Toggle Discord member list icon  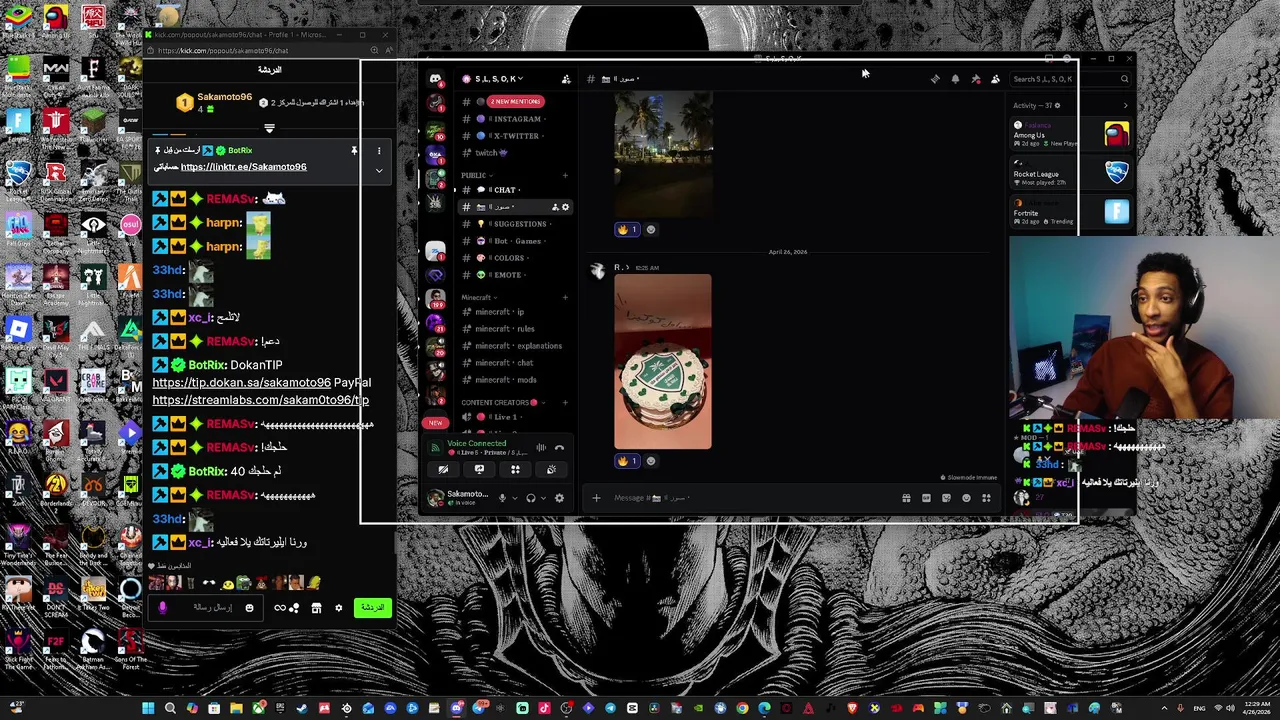click(995, 79)
